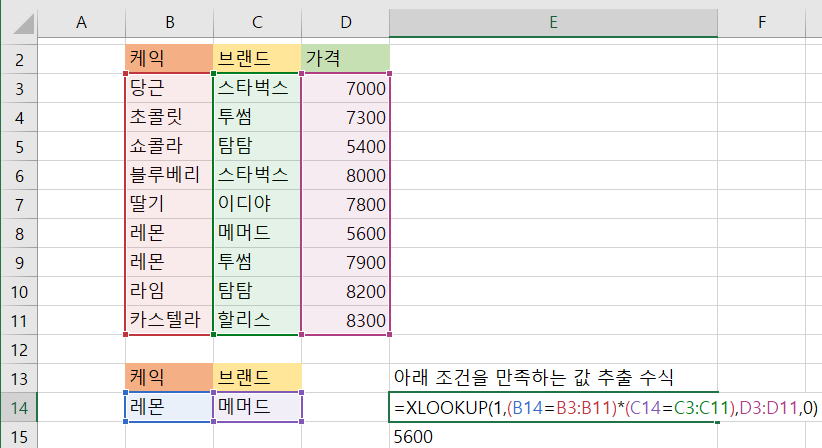
Task: Select the 탐탐 cell in row 10
Action: click(257, 291)
